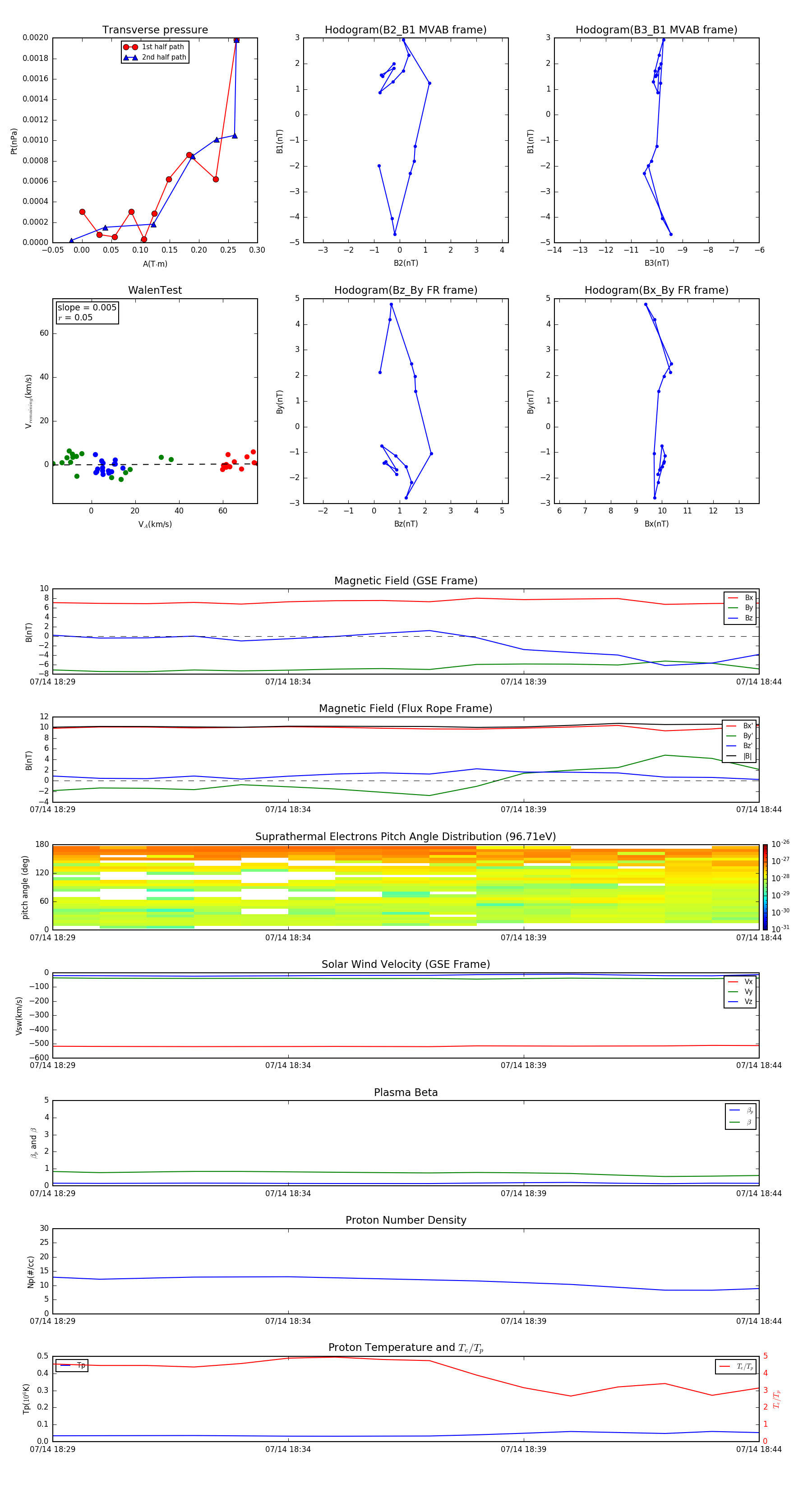Click the 'Np(#/cc)' axis label
The height and width of the screenshot is (1489, 812).
point(31,1272)
